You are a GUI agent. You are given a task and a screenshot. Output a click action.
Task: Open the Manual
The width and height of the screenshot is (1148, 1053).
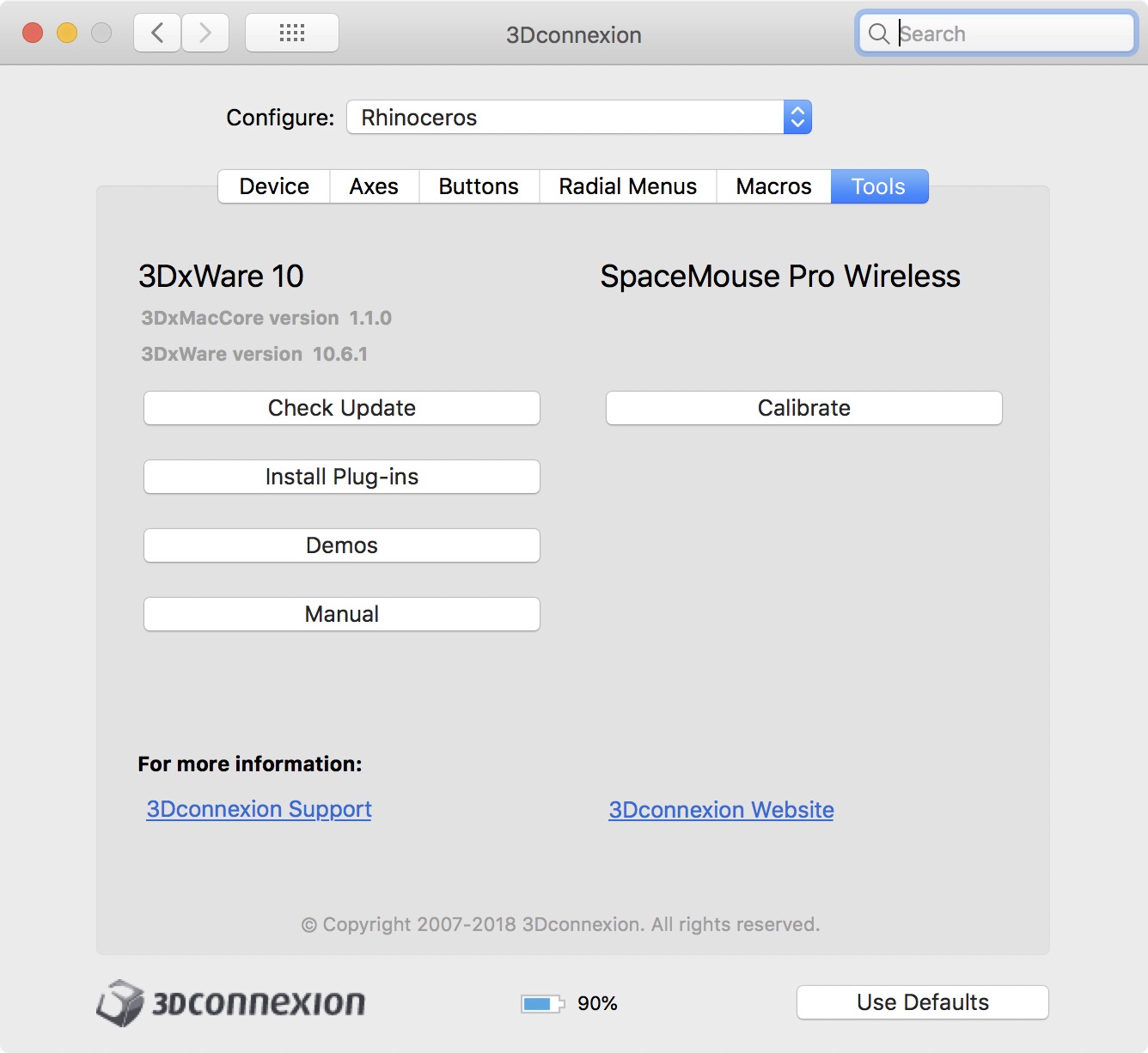pyautogui.click(x=342, y=614)
